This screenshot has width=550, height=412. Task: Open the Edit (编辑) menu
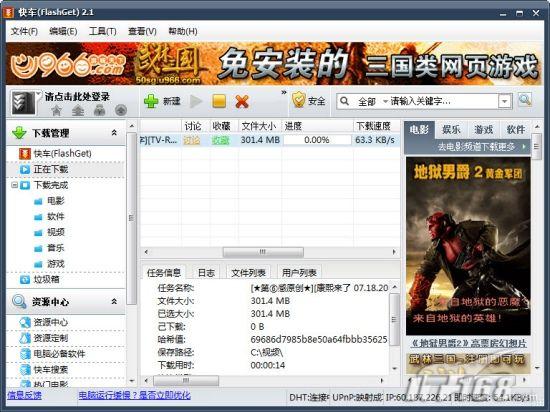coord(63,31)
